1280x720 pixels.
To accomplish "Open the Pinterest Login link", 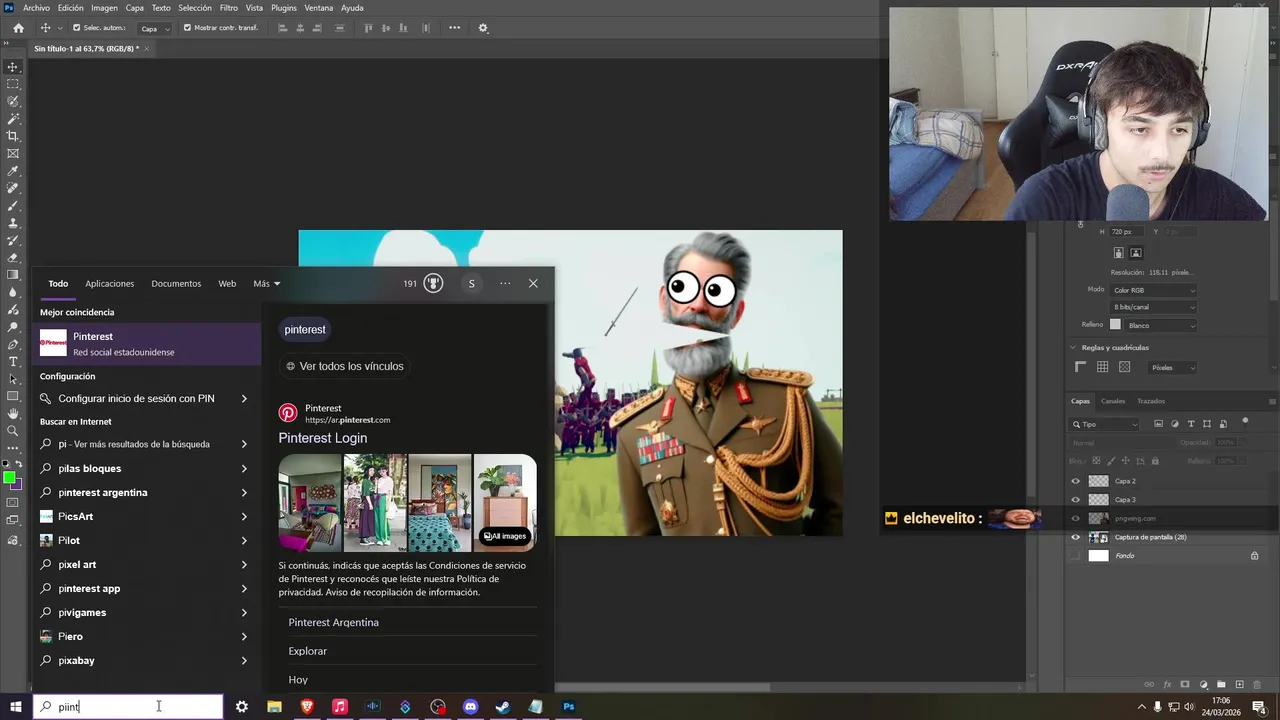I will click(x=323, y=438).
